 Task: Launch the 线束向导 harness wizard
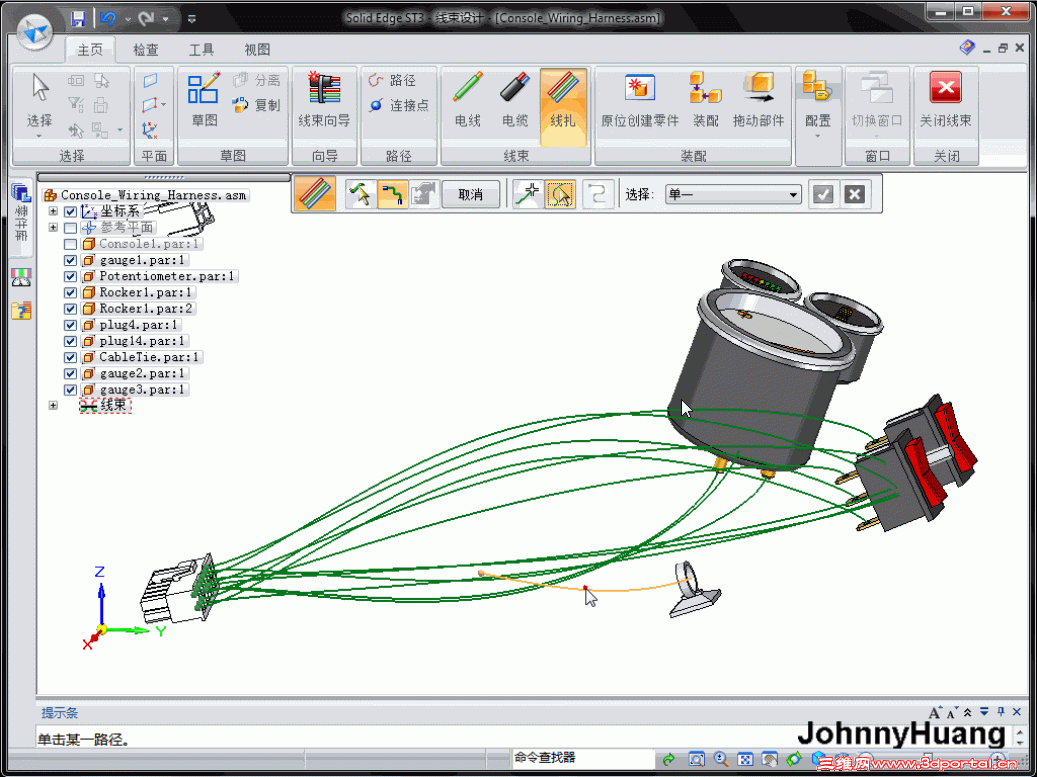[x=324, y=101]
